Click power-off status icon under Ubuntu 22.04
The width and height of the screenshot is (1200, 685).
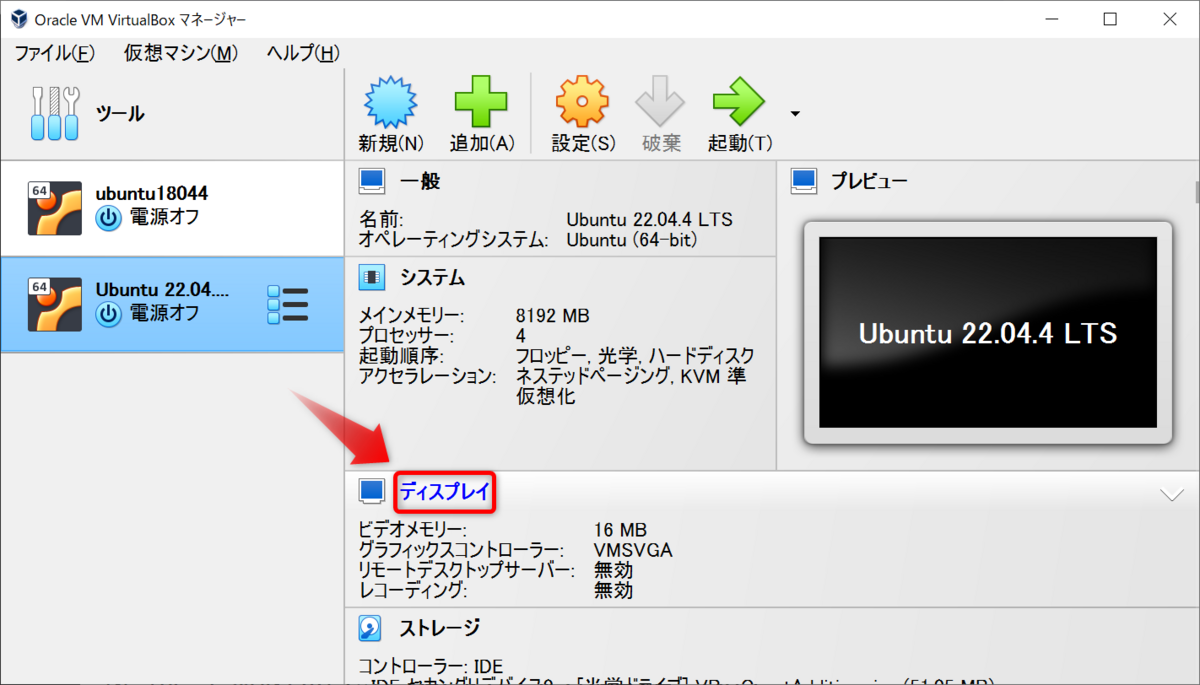[108, 314]
